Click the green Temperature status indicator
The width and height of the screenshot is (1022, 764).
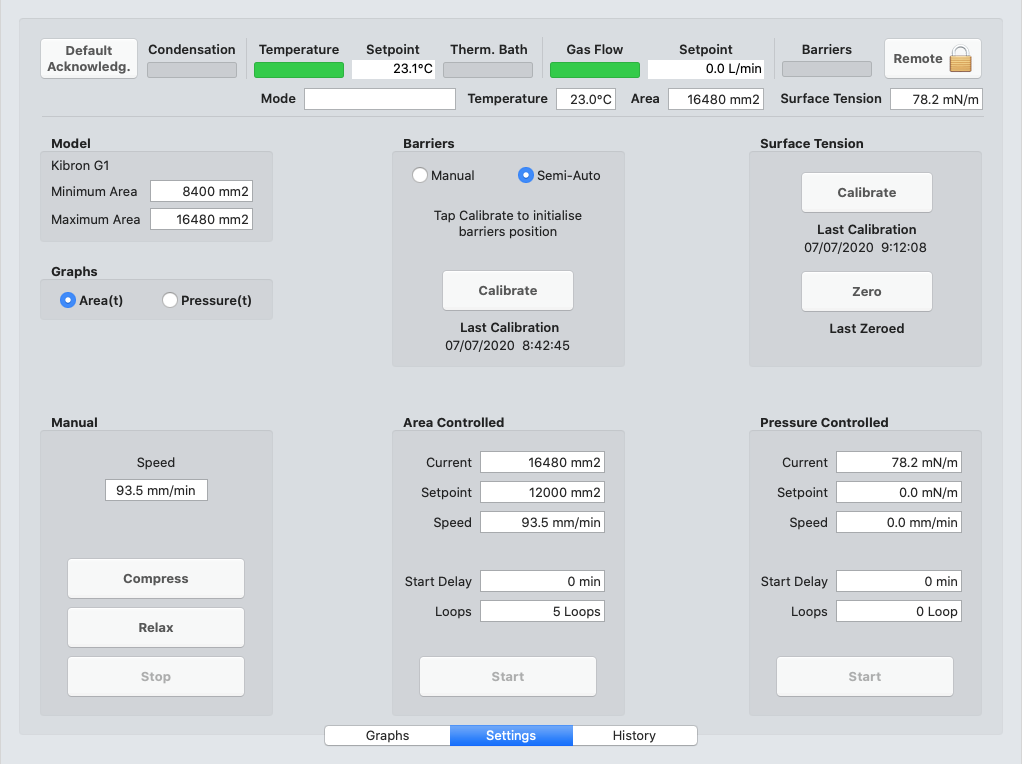tap(298, 70)
